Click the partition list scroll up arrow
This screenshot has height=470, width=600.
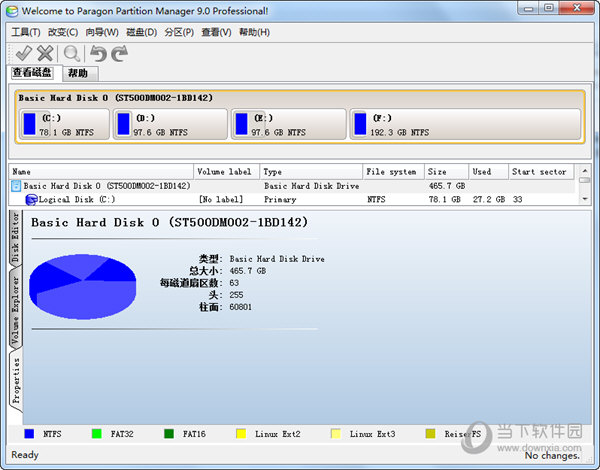tap(585, 170)
